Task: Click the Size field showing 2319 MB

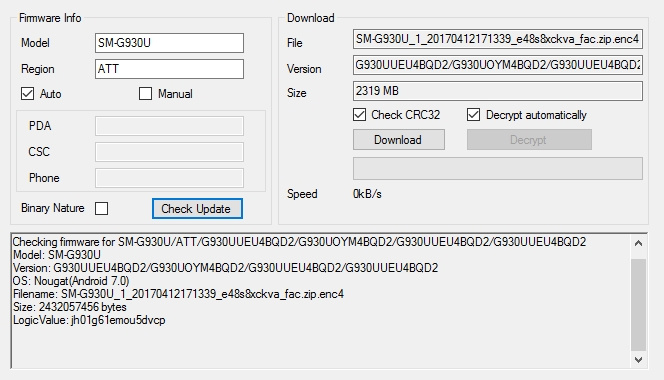Action: [x=498, y=91]
